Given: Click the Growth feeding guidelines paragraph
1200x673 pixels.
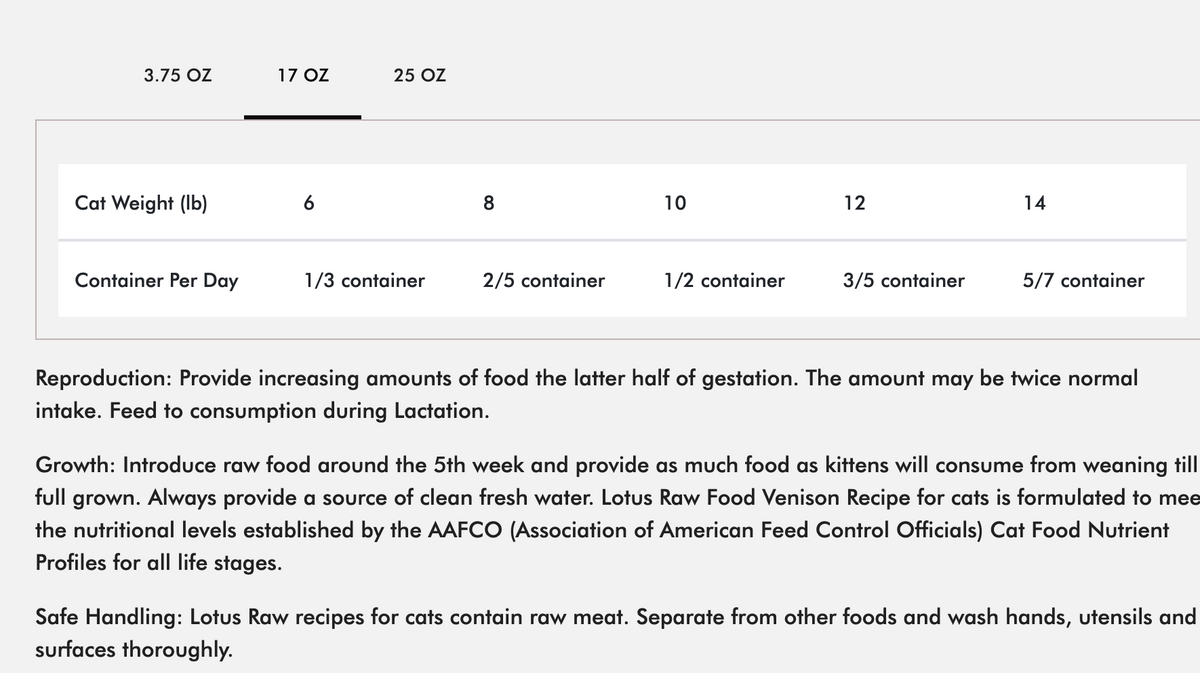Looking at the screenshot, I should (617, 513).
